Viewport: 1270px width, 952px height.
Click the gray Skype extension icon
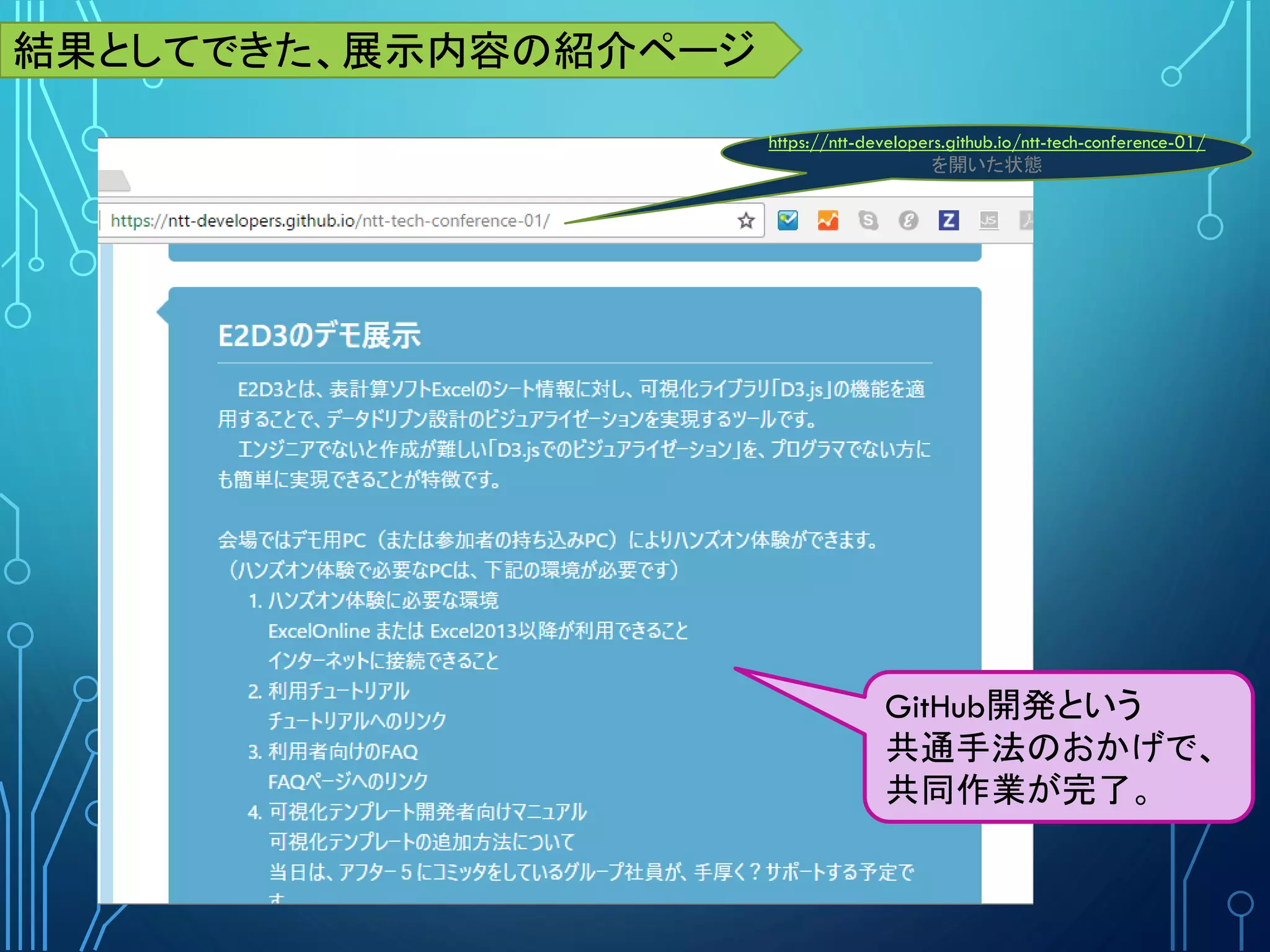868,220
